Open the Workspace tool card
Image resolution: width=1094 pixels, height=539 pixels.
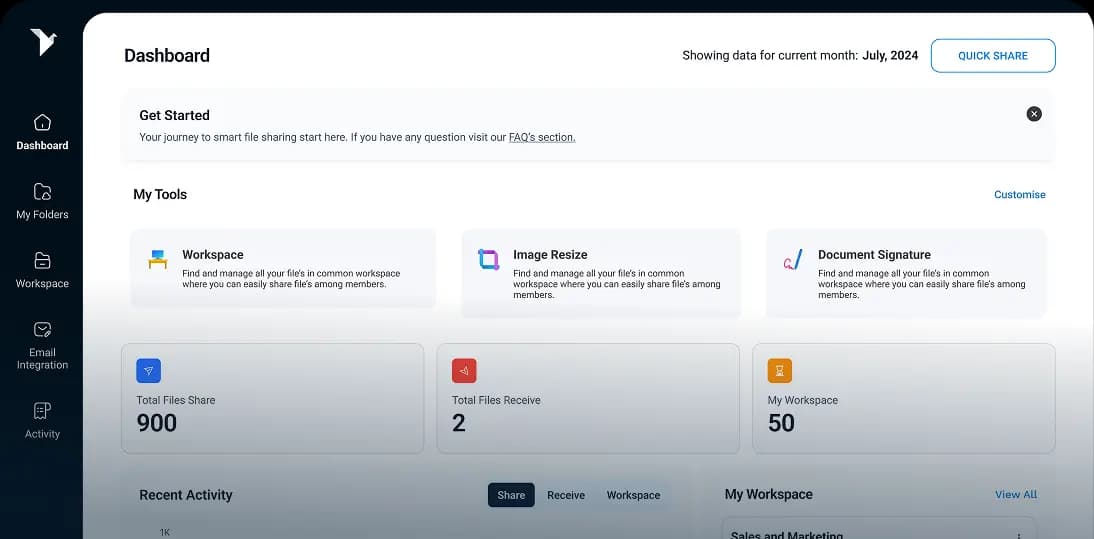tap(283, 268)
